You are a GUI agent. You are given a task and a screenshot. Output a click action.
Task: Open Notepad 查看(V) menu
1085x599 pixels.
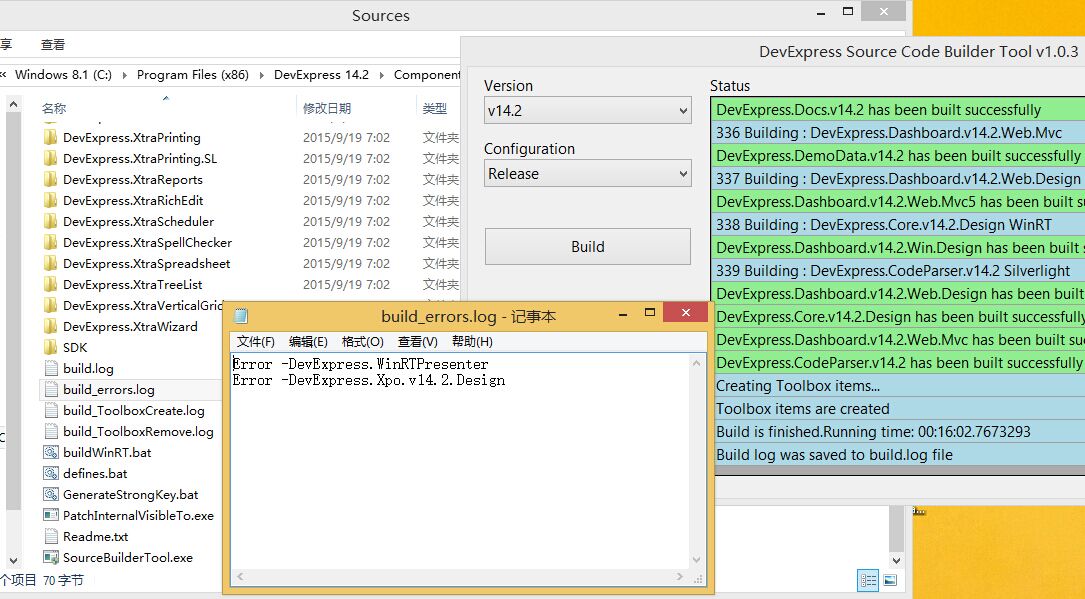(417, 342)
